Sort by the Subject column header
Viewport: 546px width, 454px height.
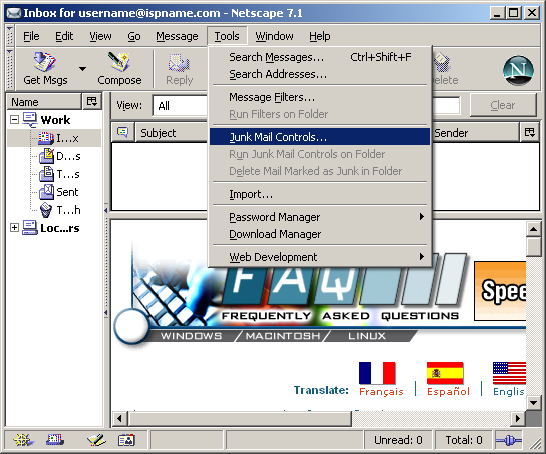coord(171,133)
